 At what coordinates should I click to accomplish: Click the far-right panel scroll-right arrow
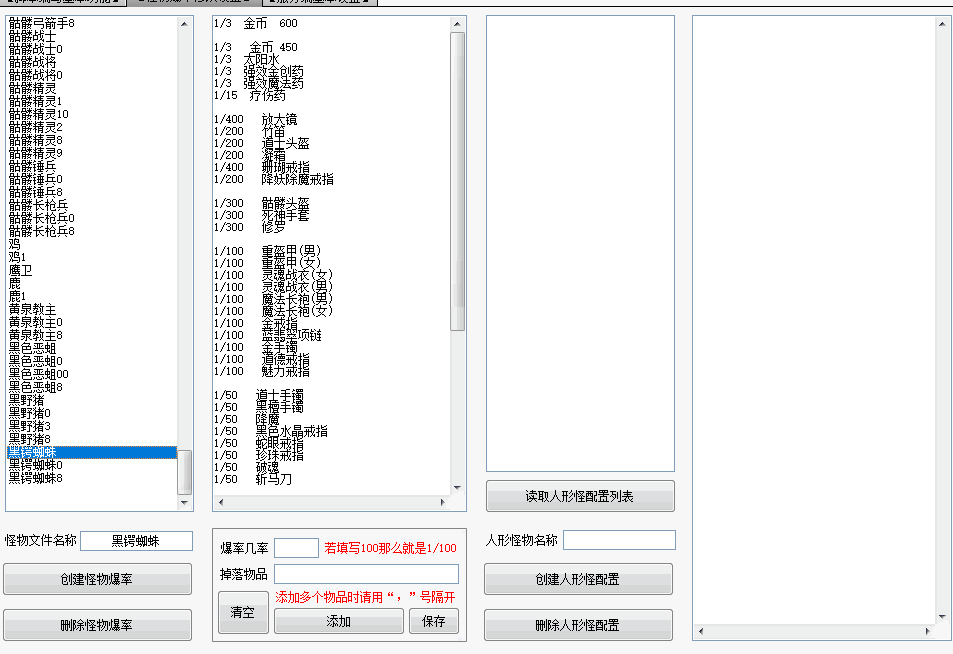click(928, 632)
